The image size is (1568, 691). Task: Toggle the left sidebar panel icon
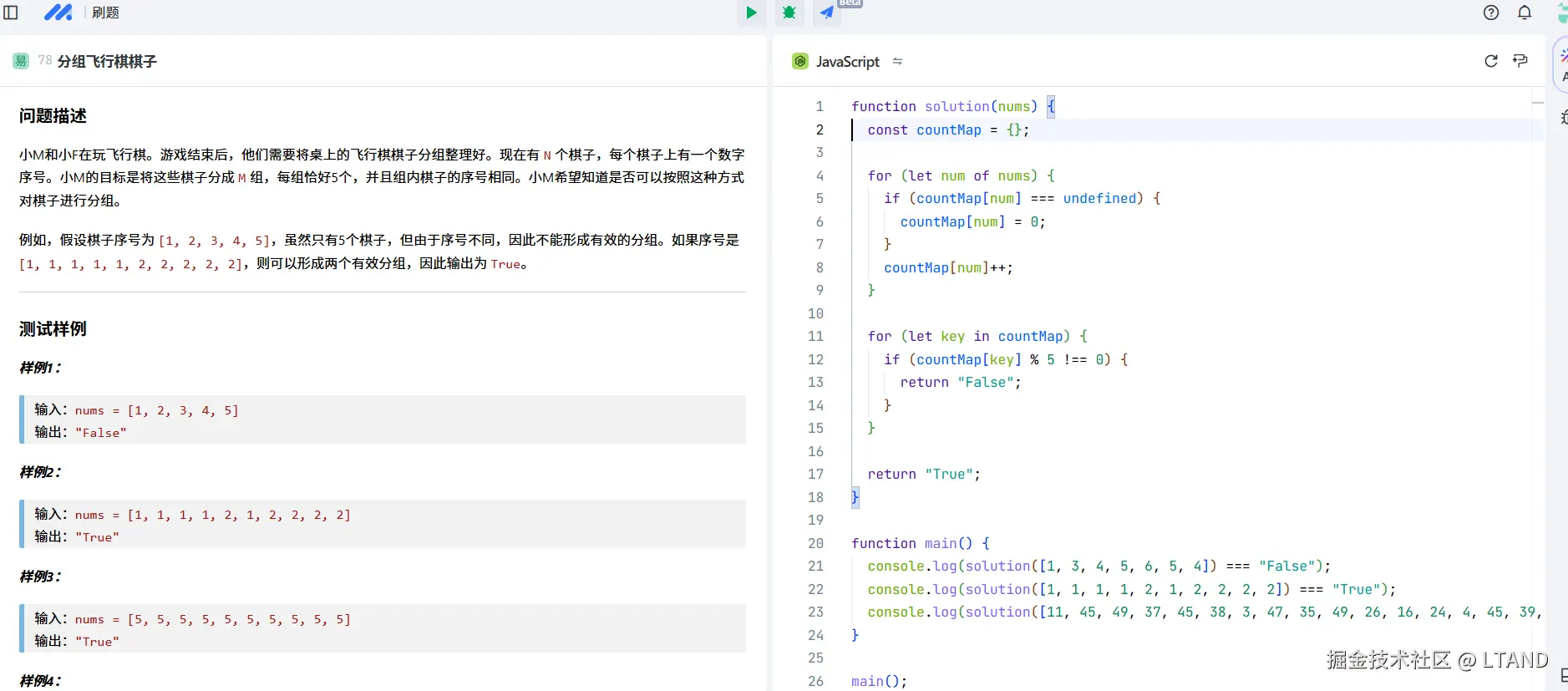tap(11, 13)
